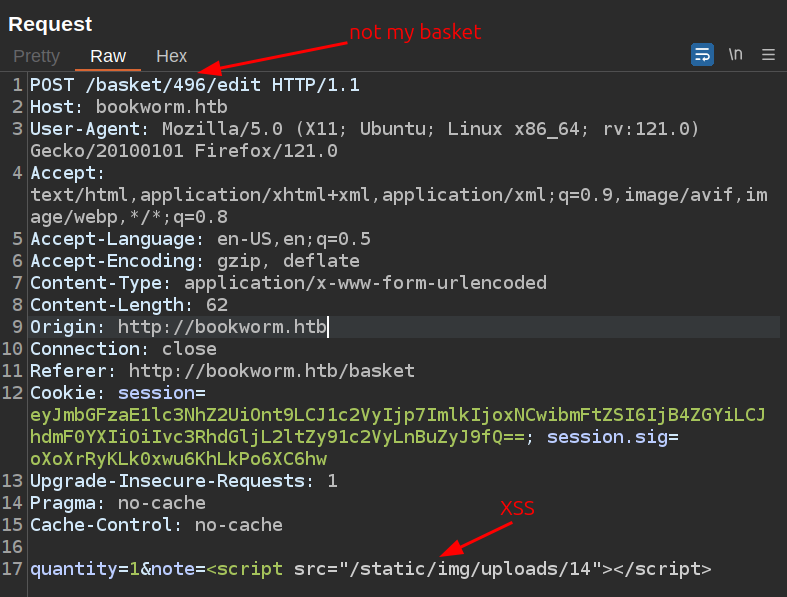Click the Cookie: session= text
787x597 pixels.
(118, 393)
